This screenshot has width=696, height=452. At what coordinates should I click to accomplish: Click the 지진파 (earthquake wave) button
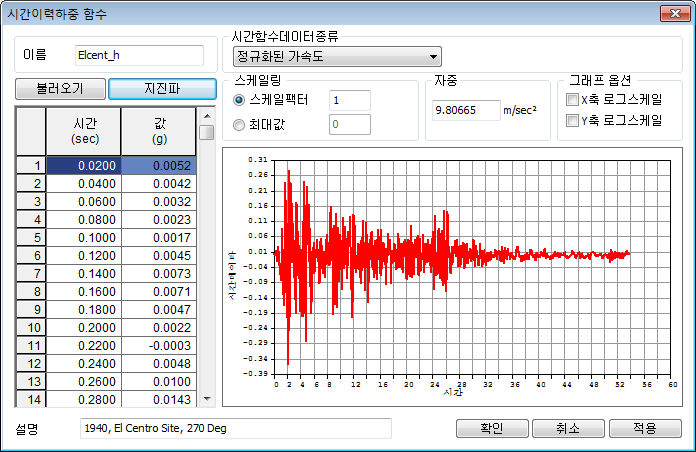click(162, 89)
